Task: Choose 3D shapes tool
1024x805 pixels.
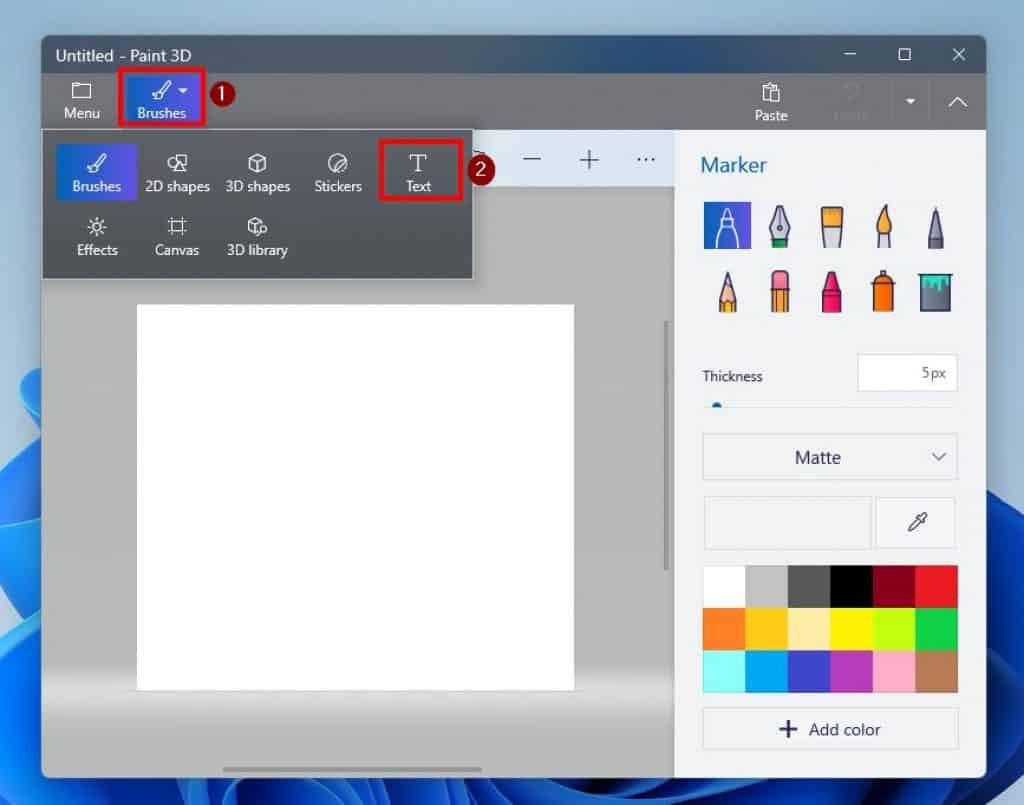Action: 257,173
